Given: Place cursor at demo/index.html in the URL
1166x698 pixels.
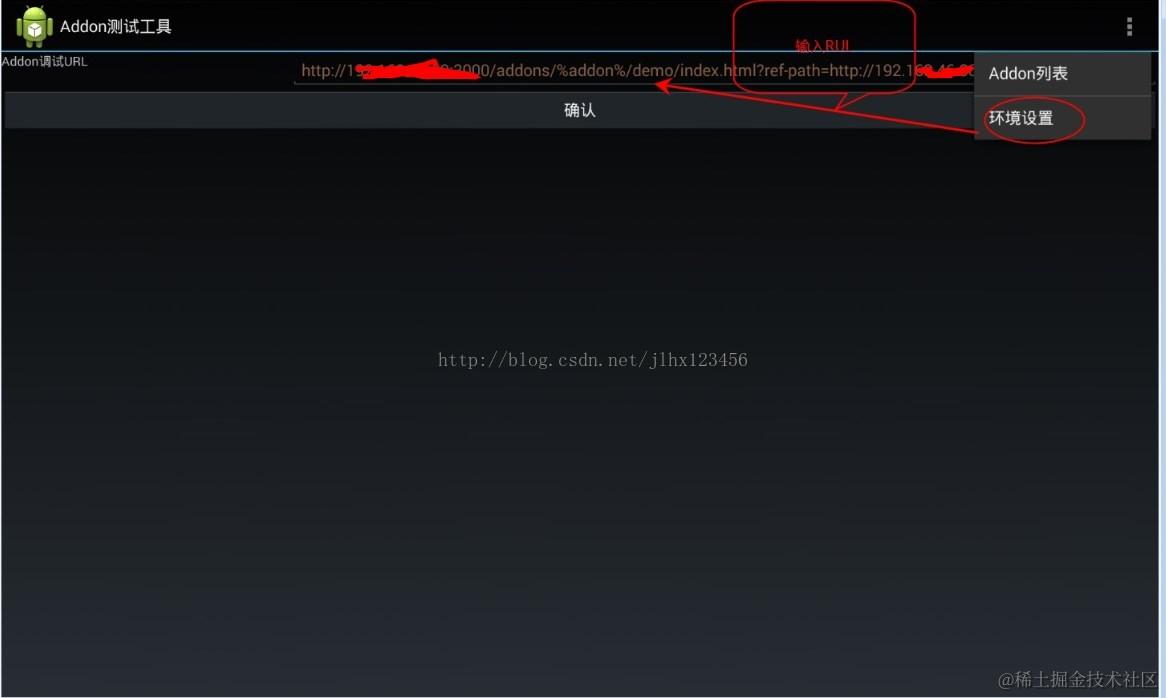Looking at the screenshot, I should click(677, 71).
